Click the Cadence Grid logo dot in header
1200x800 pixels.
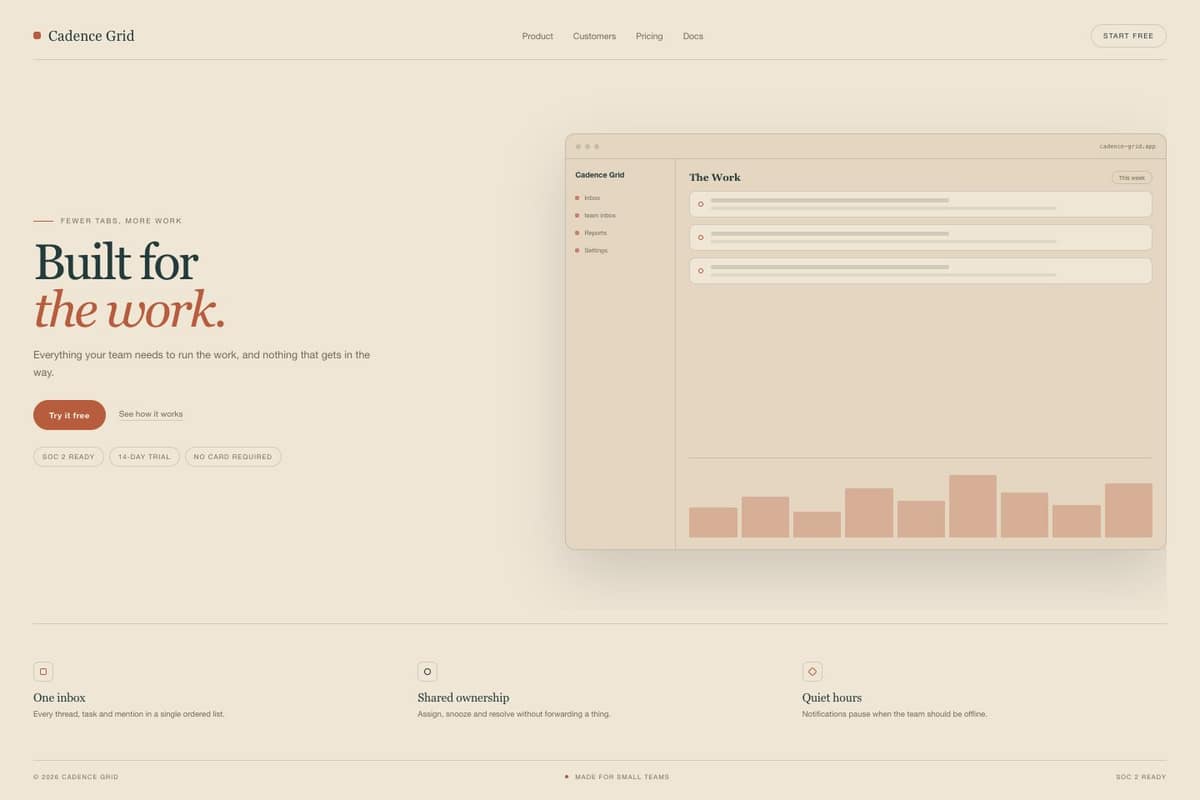(x=37, y=35)
